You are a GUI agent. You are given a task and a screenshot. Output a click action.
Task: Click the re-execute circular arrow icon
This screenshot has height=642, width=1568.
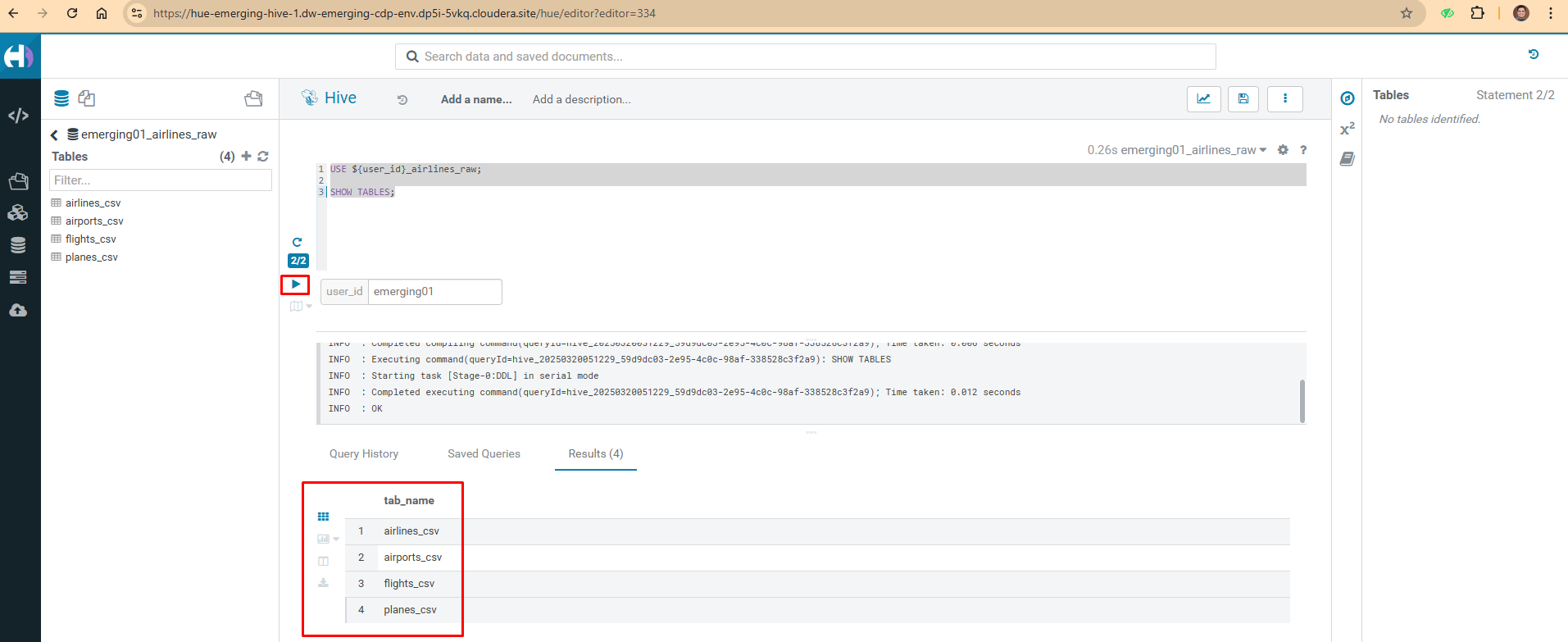(x=297, y=242)
